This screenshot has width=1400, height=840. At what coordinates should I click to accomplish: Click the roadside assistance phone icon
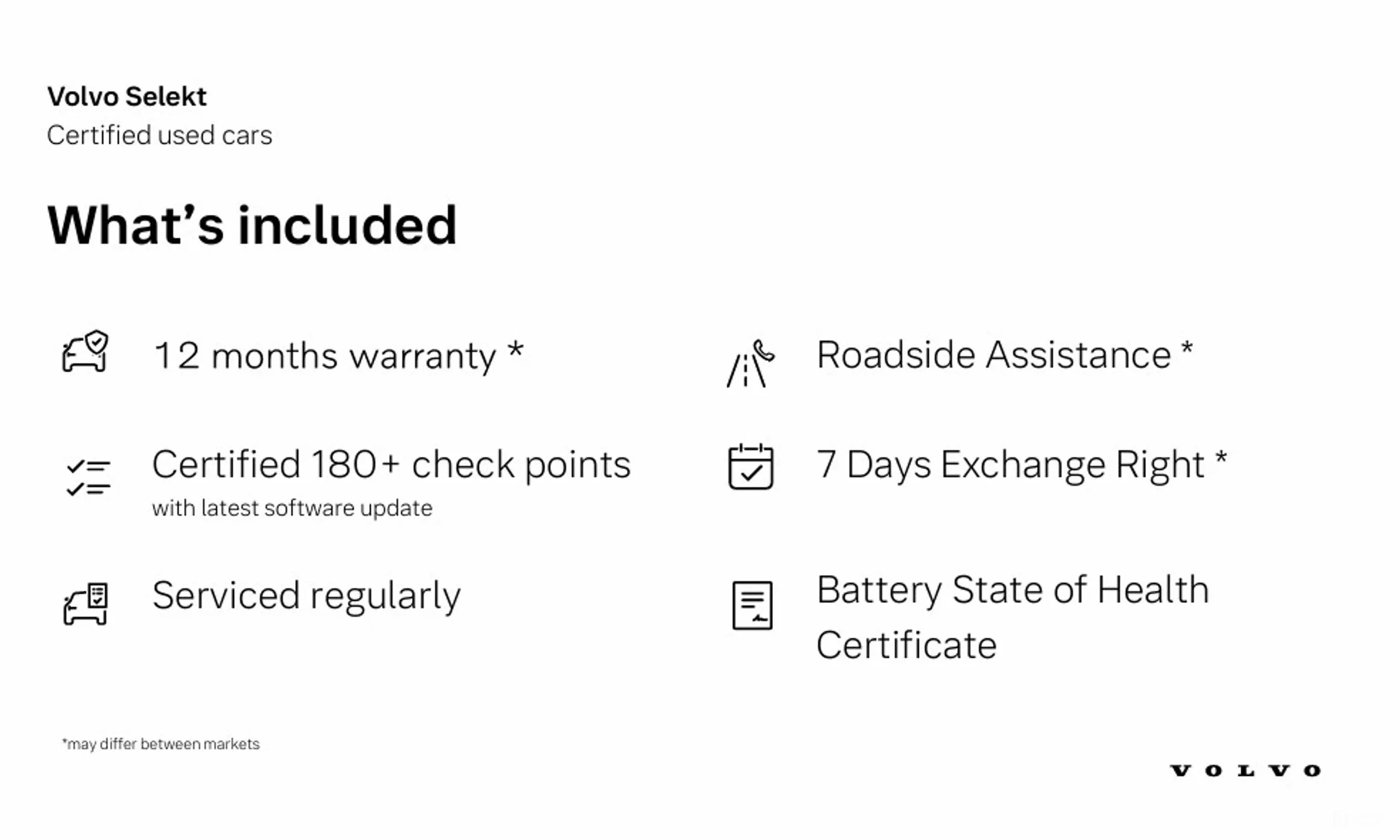[x=751, y=363]
